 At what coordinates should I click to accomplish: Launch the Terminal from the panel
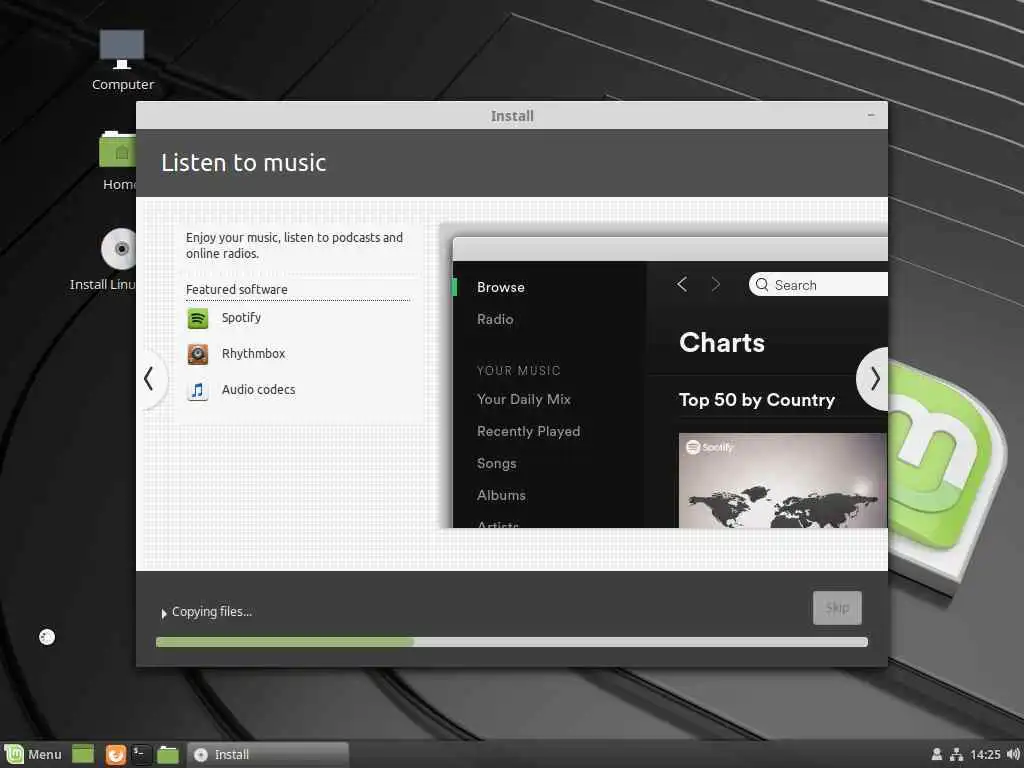141,754
